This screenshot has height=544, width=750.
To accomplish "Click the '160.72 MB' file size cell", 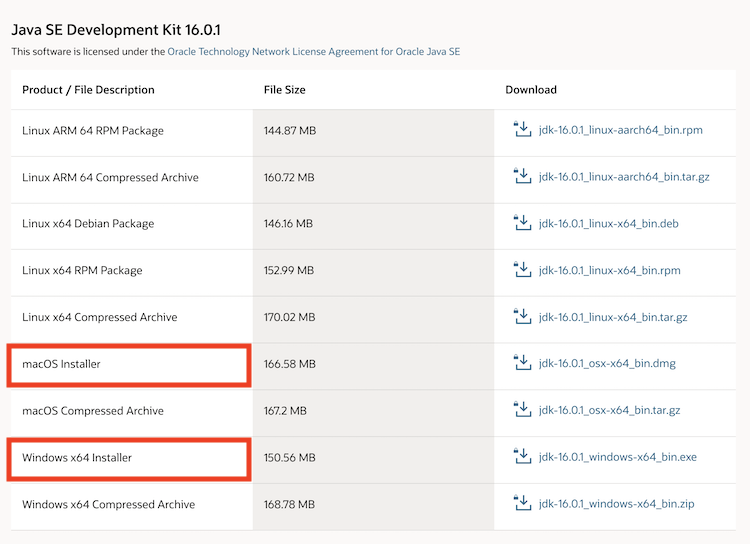I will coord(373,179).
